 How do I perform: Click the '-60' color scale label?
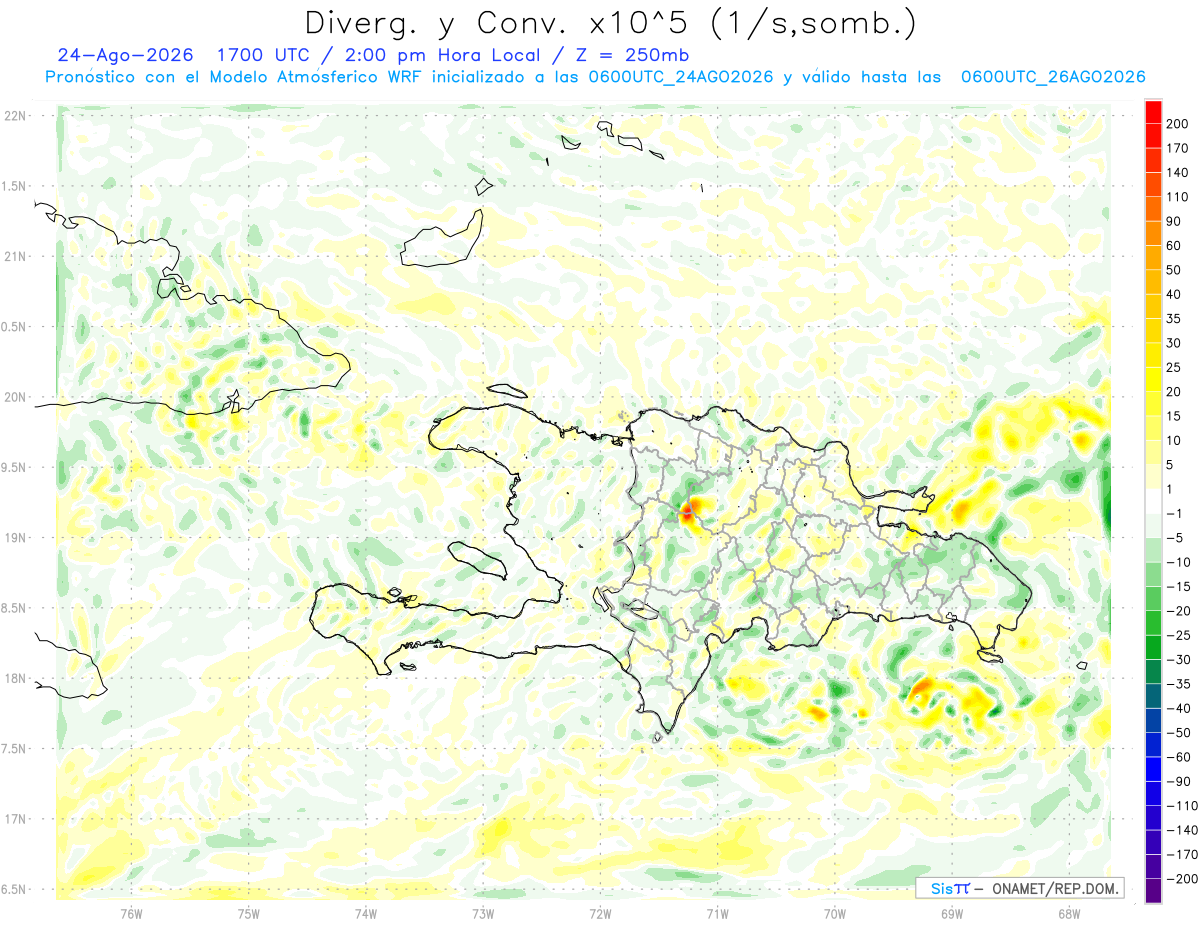[1178, 757]
